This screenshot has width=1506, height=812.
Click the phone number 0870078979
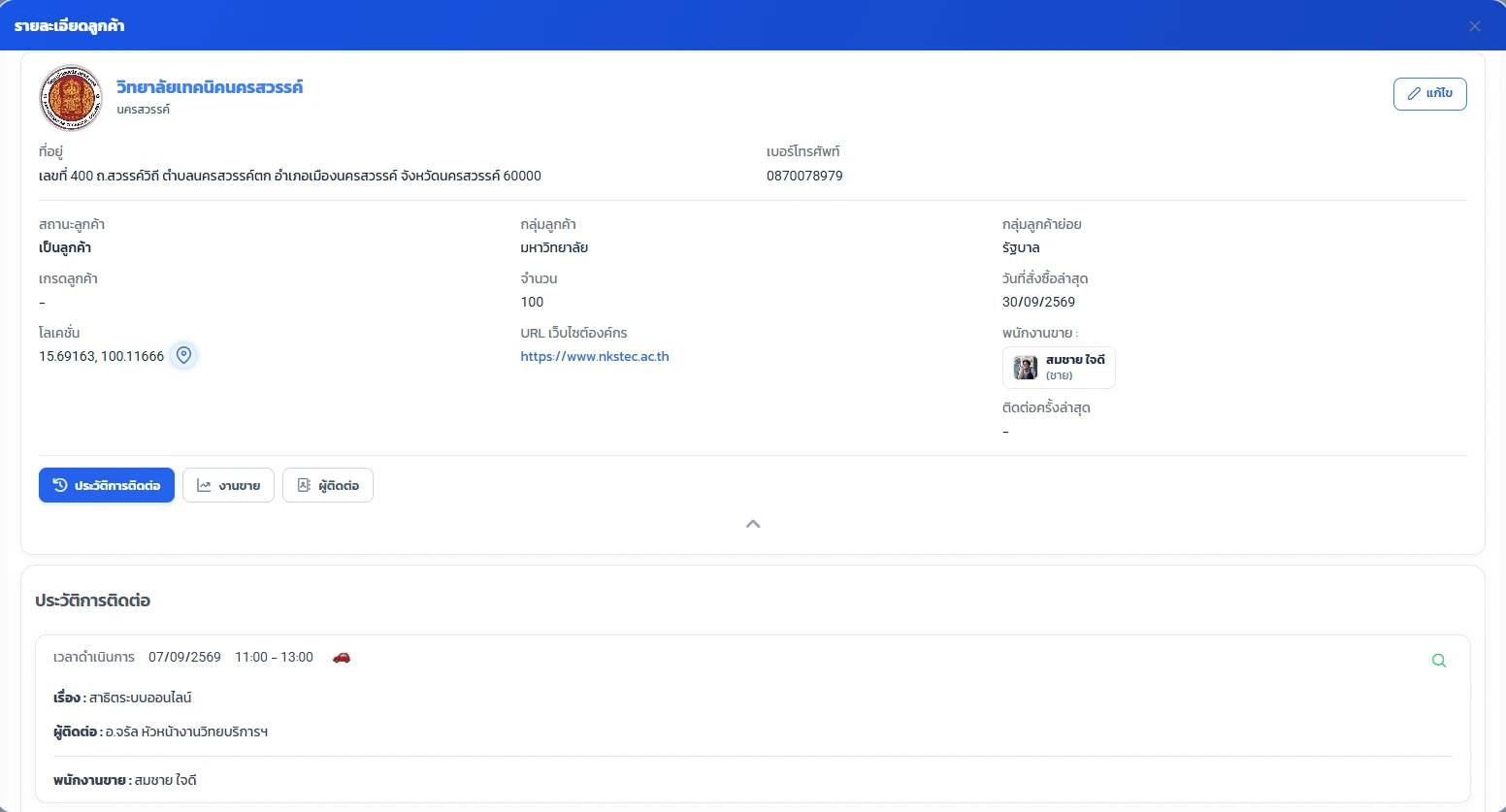click(804, 176)
